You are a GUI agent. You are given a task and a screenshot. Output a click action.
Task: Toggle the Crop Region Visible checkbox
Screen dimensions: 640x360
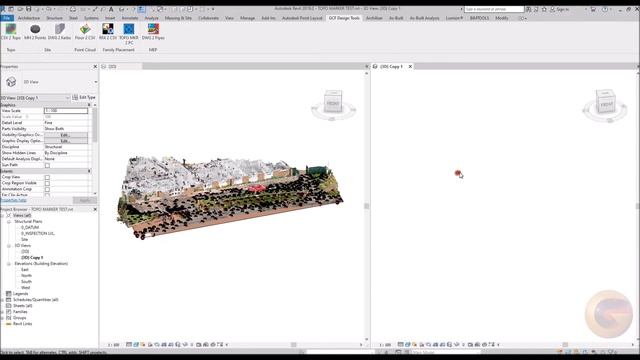tap(47, 183)
